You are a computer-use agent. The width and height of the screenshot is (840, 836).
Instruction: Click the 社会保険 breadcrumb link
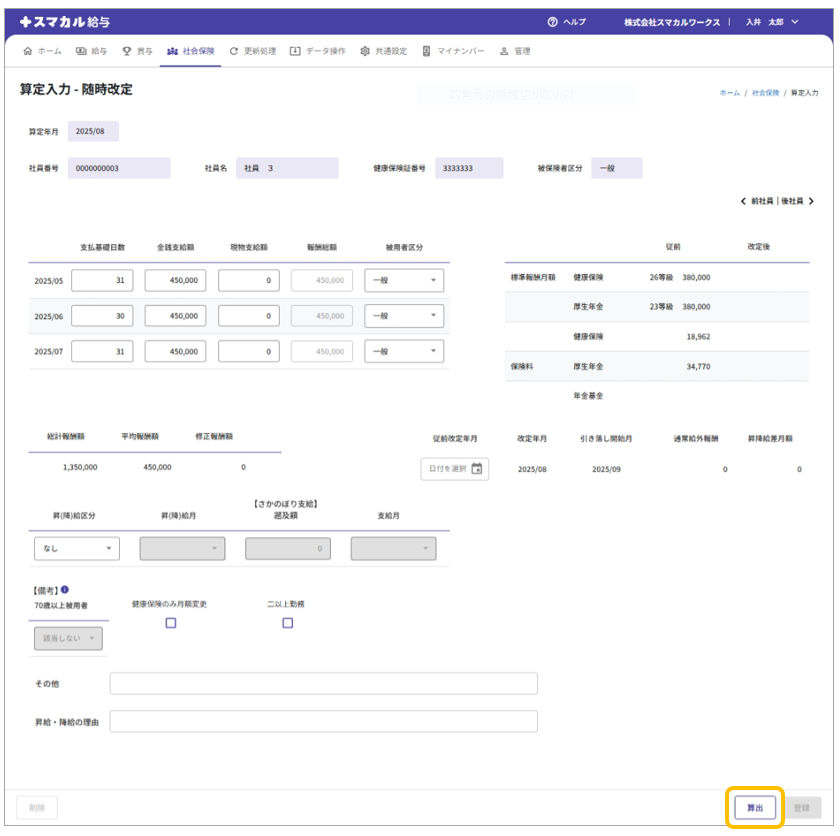[765, 92]
